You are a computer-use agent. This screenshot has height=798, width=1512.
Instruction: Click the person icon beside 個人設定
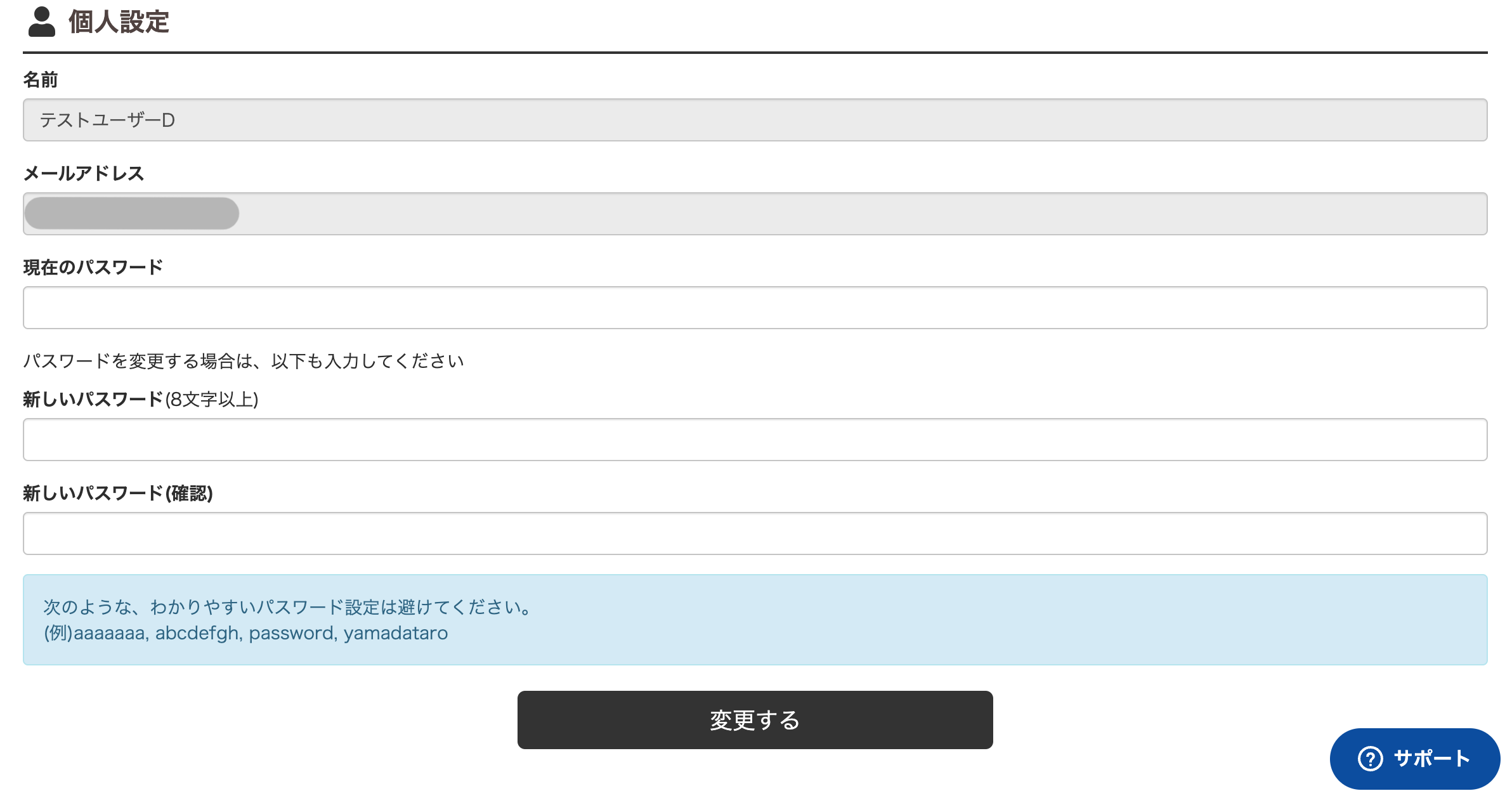click(x=42, y=22)
